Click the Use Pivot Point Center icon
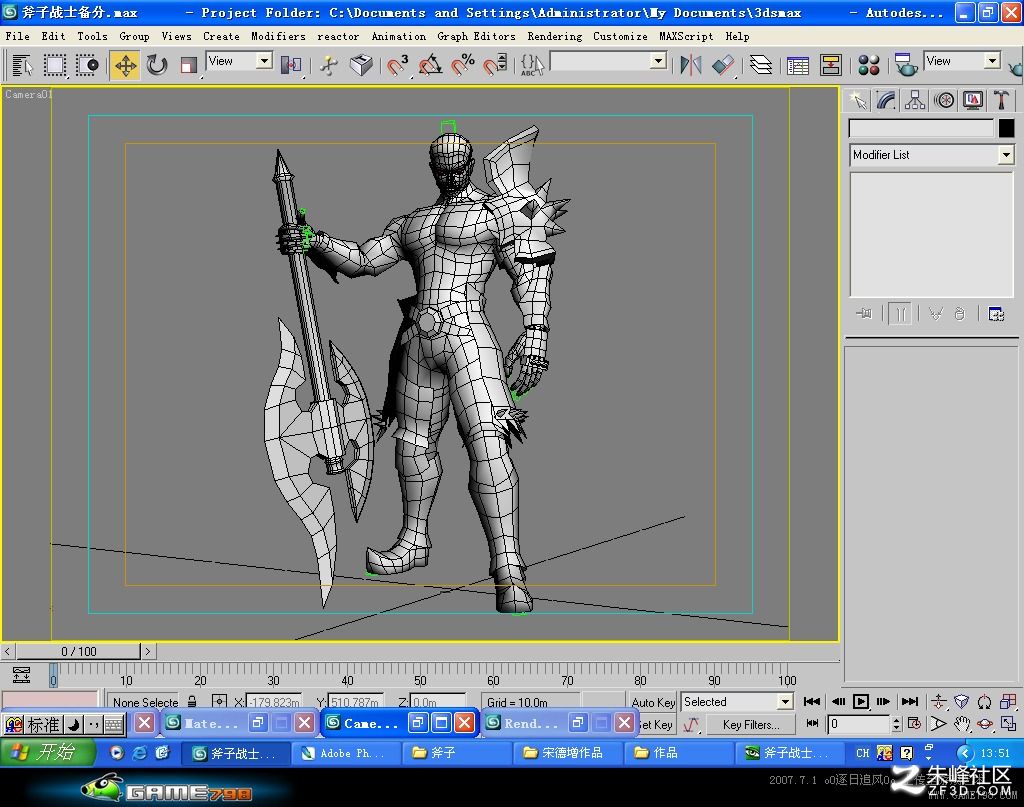 (x=291, y=65)
